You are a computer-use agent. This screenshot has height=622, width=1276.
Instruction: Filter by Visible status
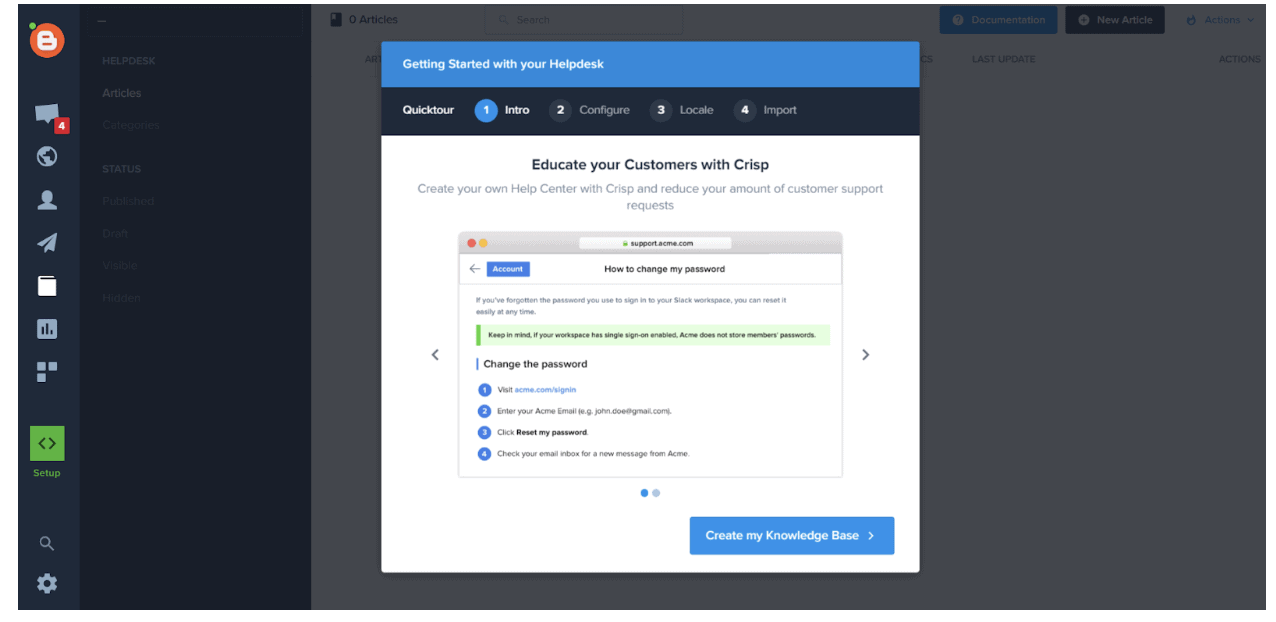coord(120,266)
